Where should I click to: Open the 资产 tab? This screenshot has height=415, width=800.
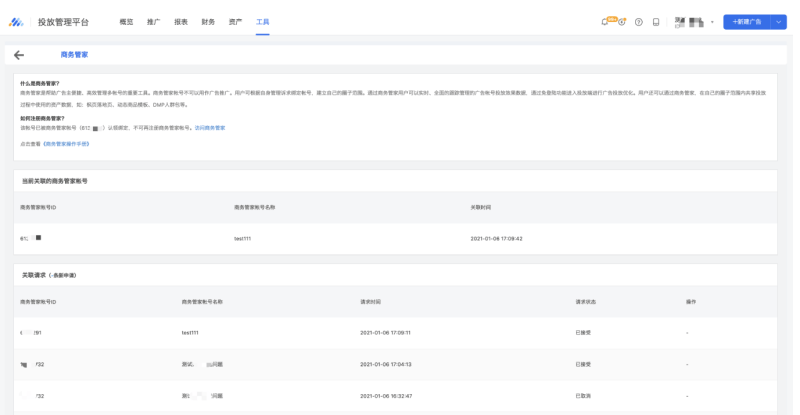(x=235, y=22)
